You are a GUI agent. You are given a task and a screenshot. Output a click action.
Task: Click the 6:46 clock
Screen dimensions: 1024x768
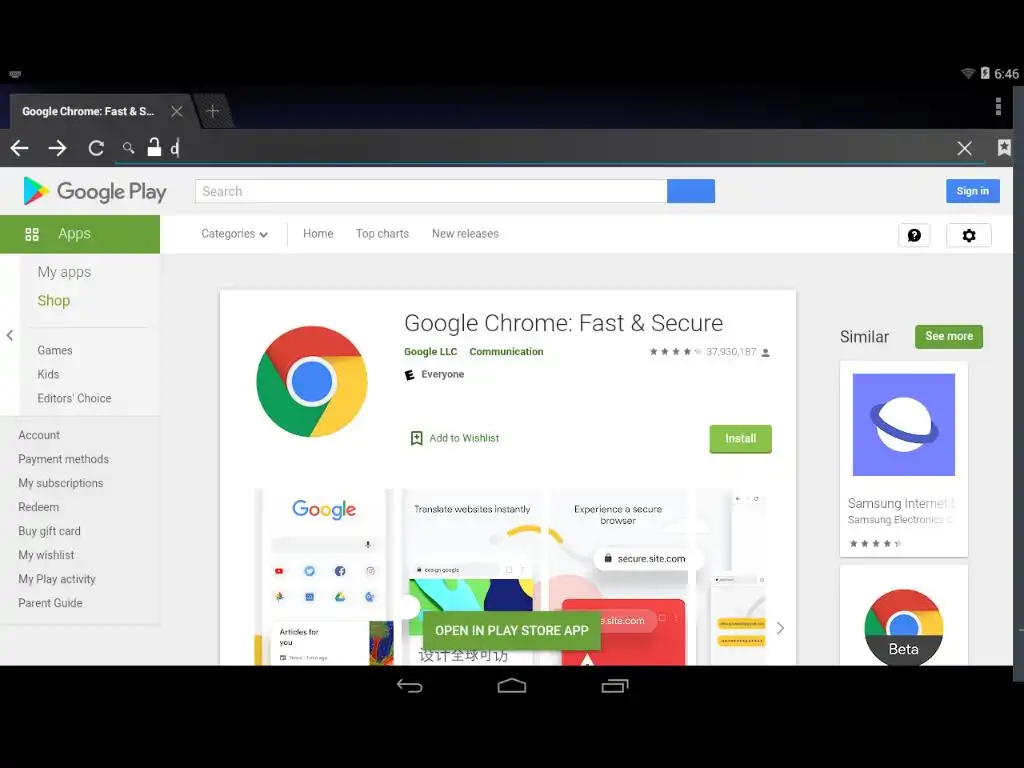pos(1006,74)
